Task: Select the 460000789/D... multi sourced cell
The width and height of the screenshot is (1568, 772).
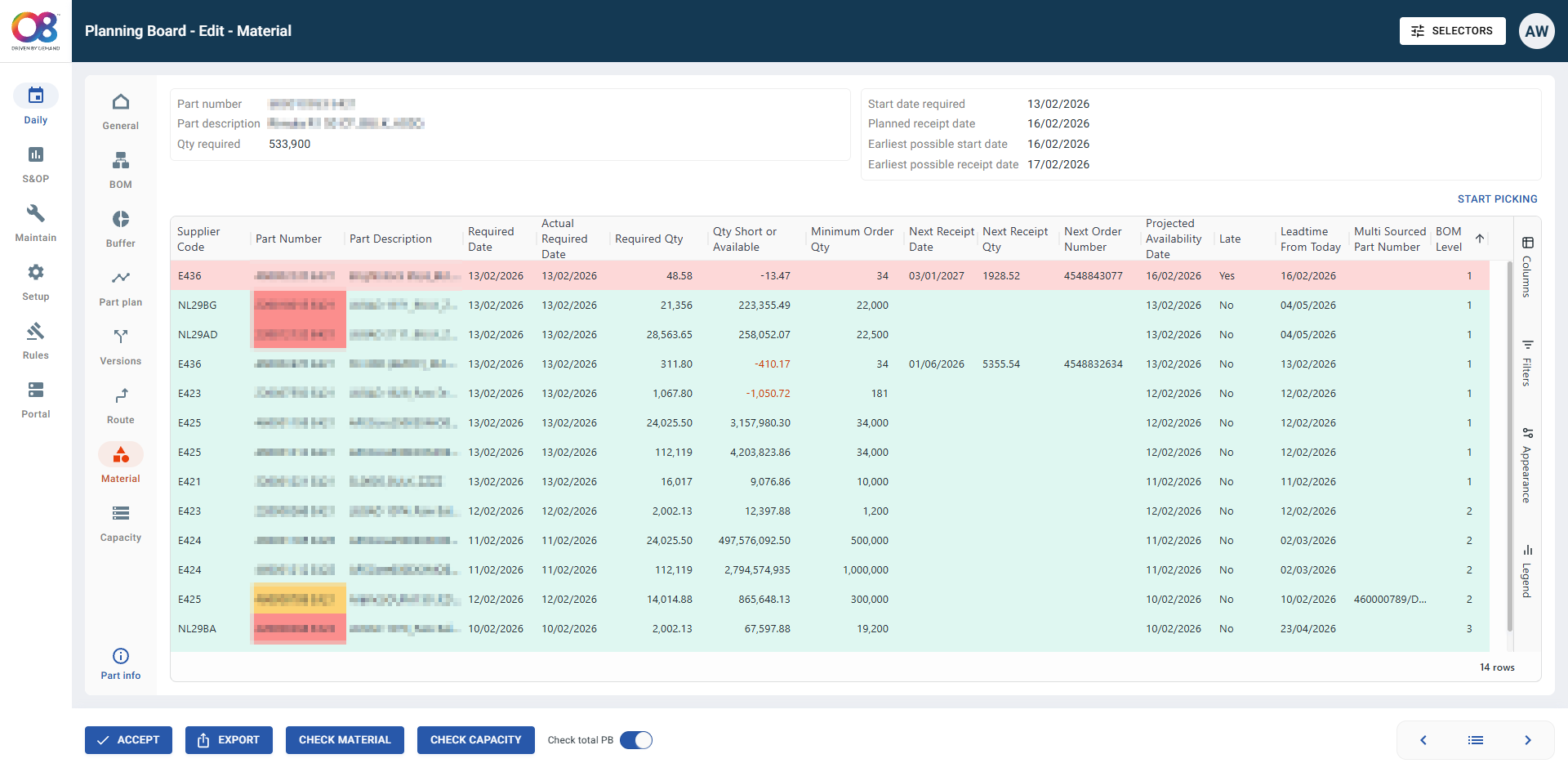Action: tap(1390, 600)
